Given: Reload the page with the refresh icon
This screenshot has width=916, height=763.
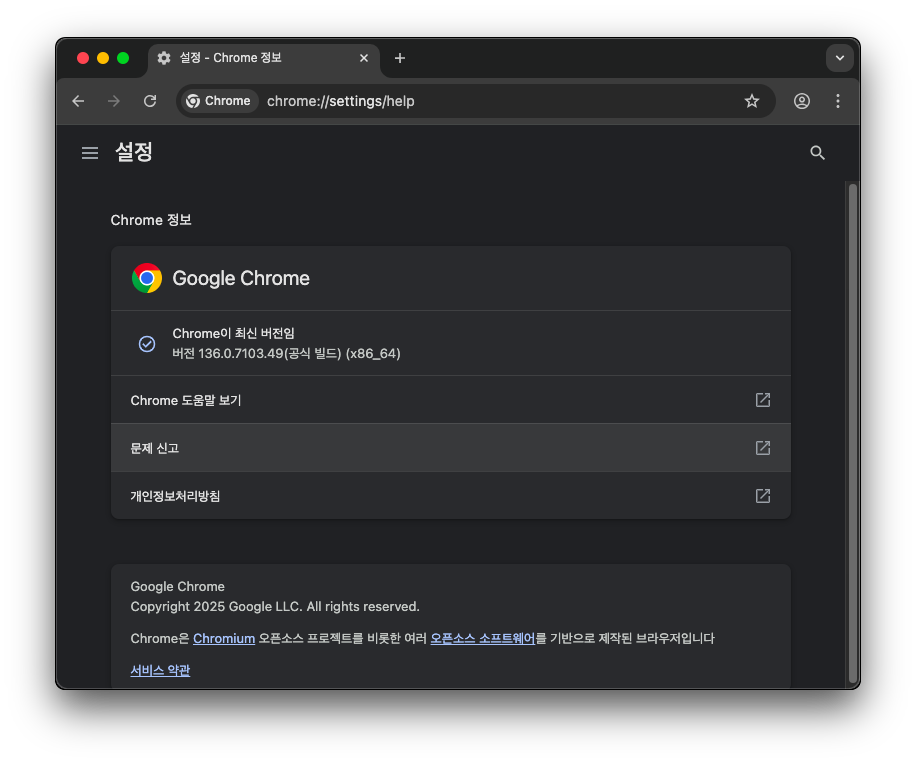Looking at the screenshot, I should (150, 101).
